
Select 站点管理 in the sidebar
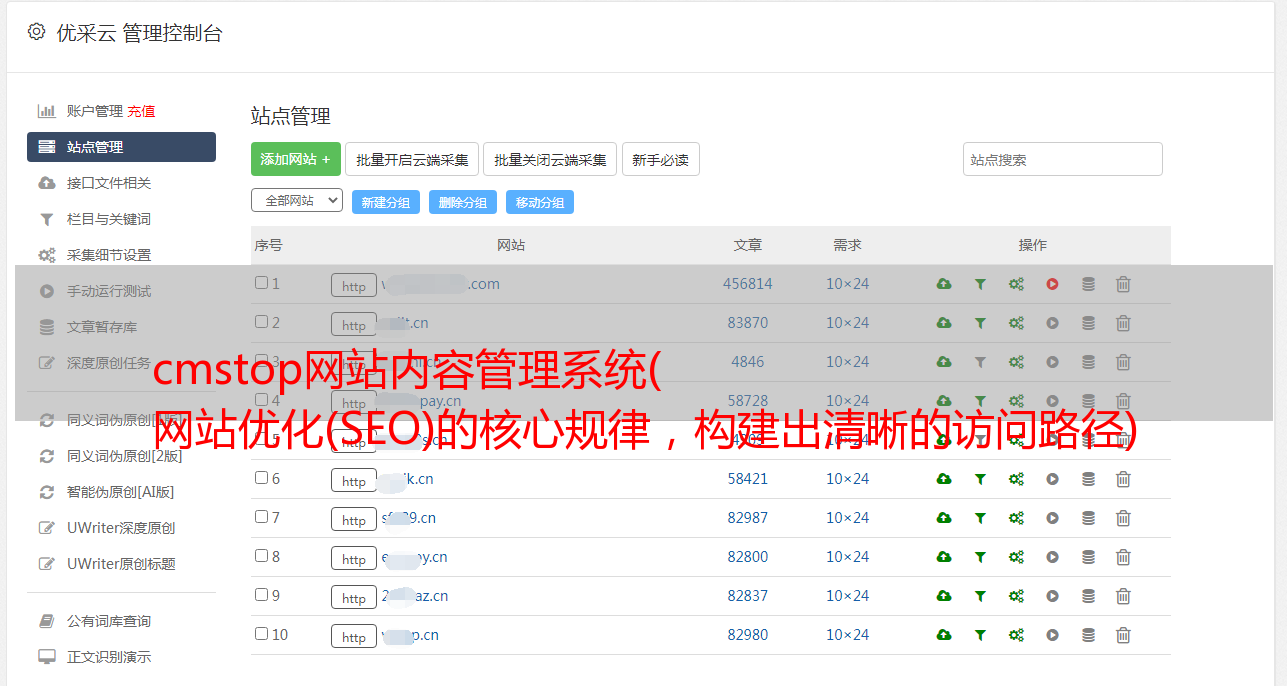click(x=121, y=147)
